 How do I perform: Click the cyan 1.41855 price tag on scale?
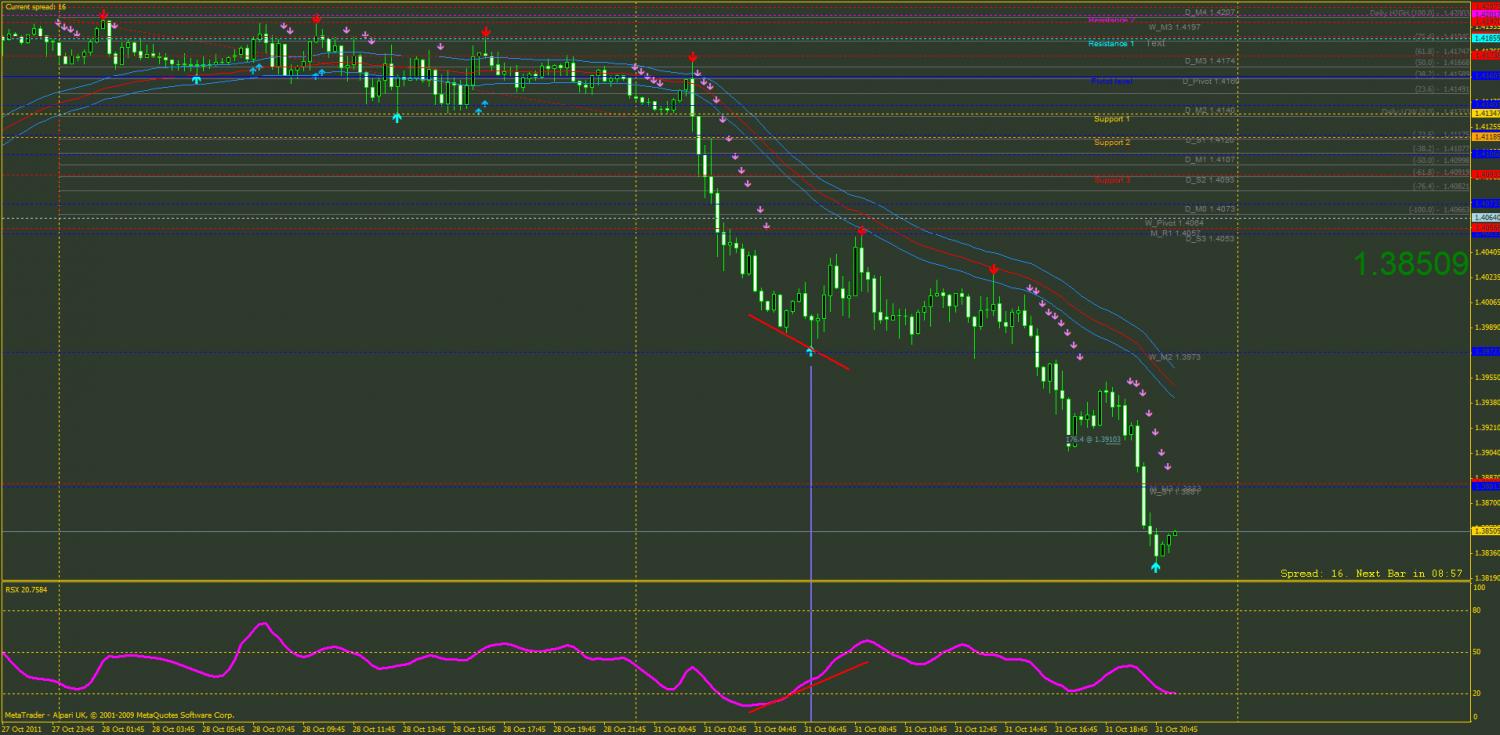coord(1486,38)
